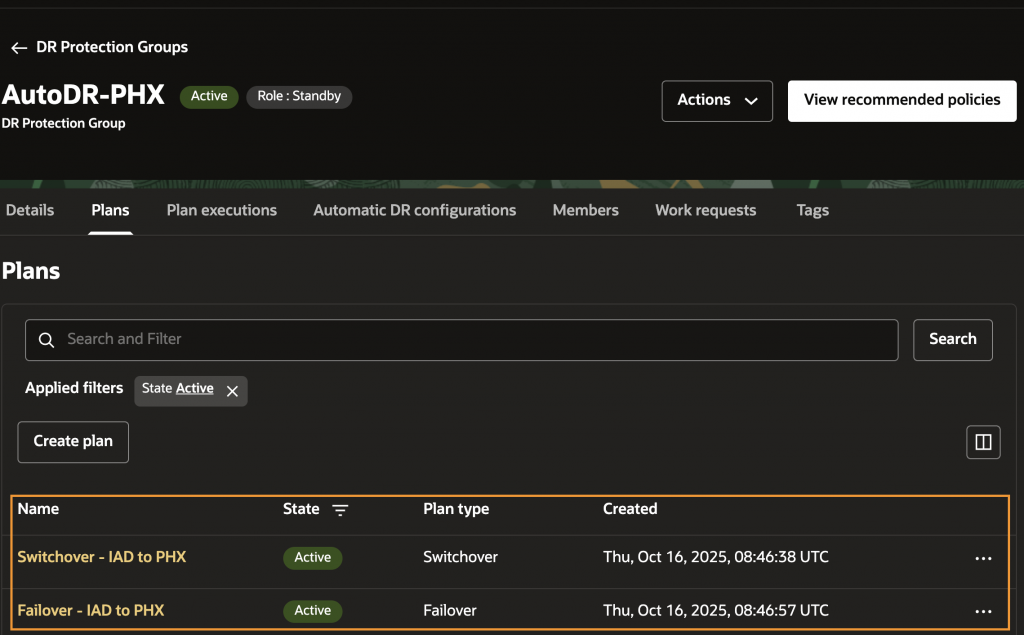Remove the State Active filter chip
The height and width of the screenshot is (635, 1024).
[x=232, y=391]
